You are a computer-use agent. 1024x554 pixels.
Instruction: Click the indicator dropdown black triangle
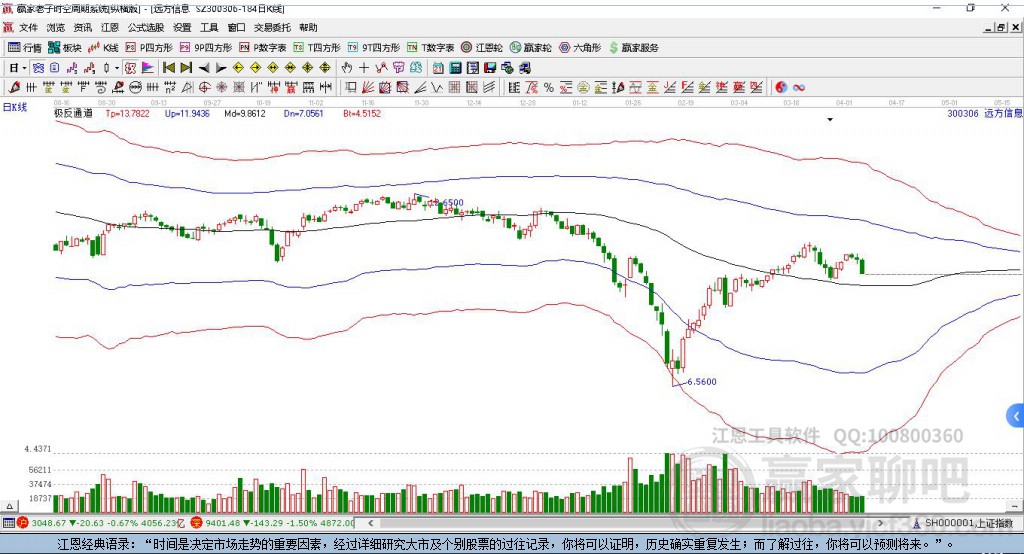click(830, 120)
